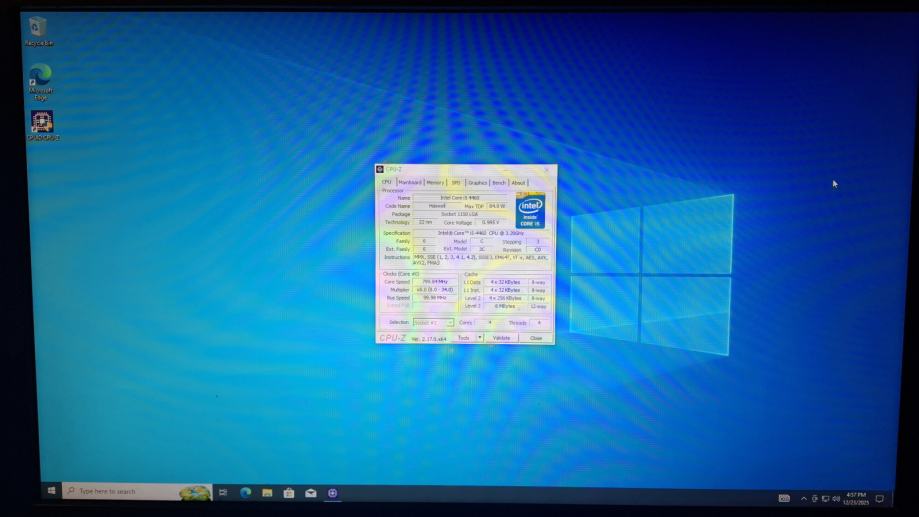This screenshot has height=517, width=919.
Task: Click the Core Speed value
Action: click(x=435, y=282)
